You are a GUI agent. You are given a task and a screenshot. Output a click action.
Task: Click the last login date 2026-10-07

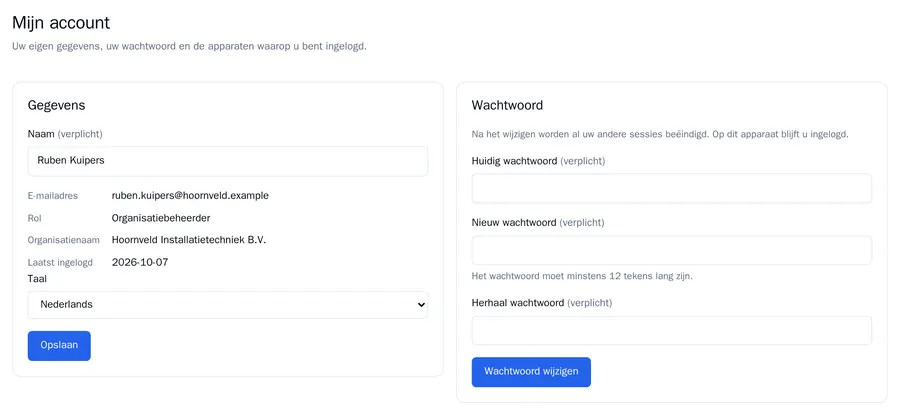140,262
